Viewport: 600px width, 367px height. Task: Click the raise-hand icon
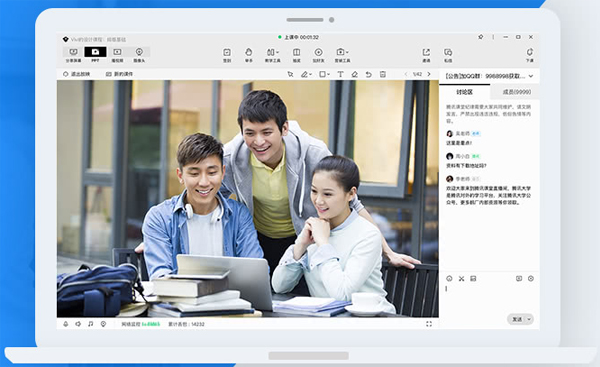249,55
